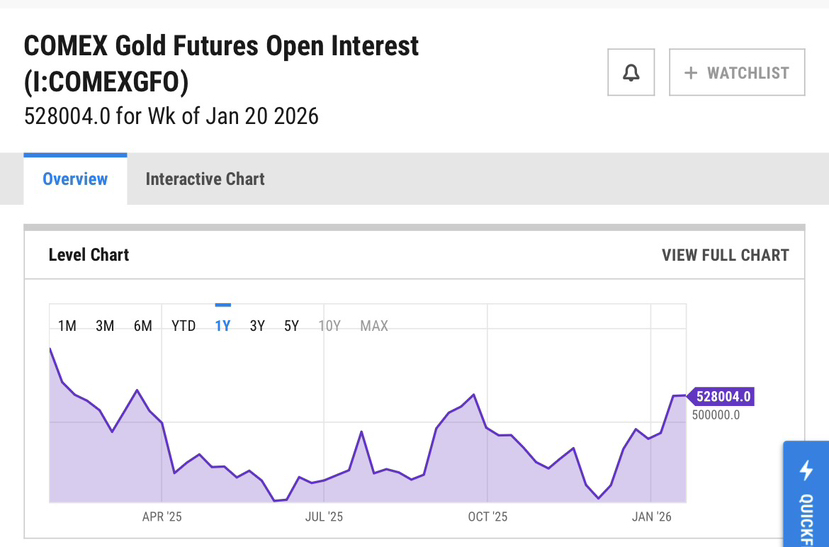The width and height of the screenshot is (829, 547).
Task: Click the APR '25 axis label
Action: [x=162, y=517]
